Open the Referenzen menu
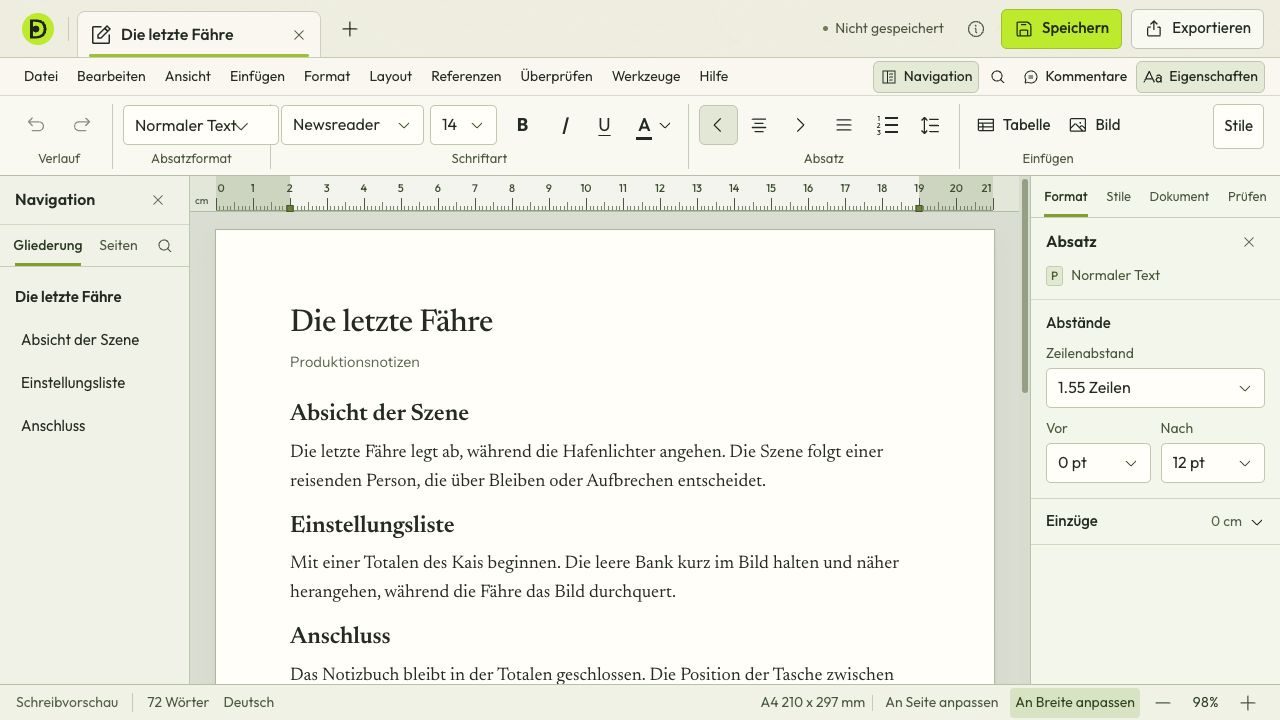This screenshot has width=1280, height=720. [466, 77]
